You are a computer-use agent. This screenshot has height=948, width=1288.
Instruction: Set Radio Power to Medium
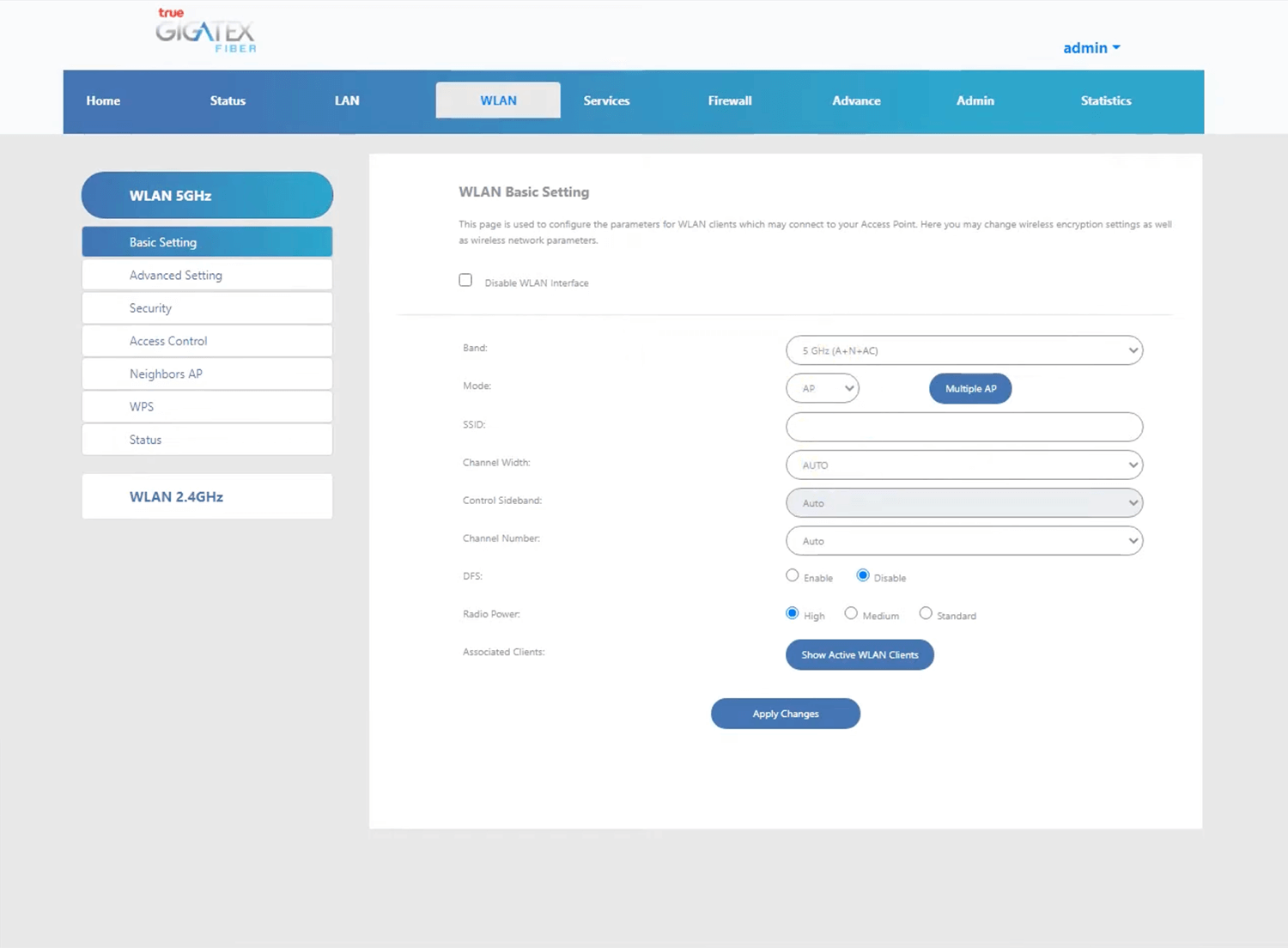(851, 614)
